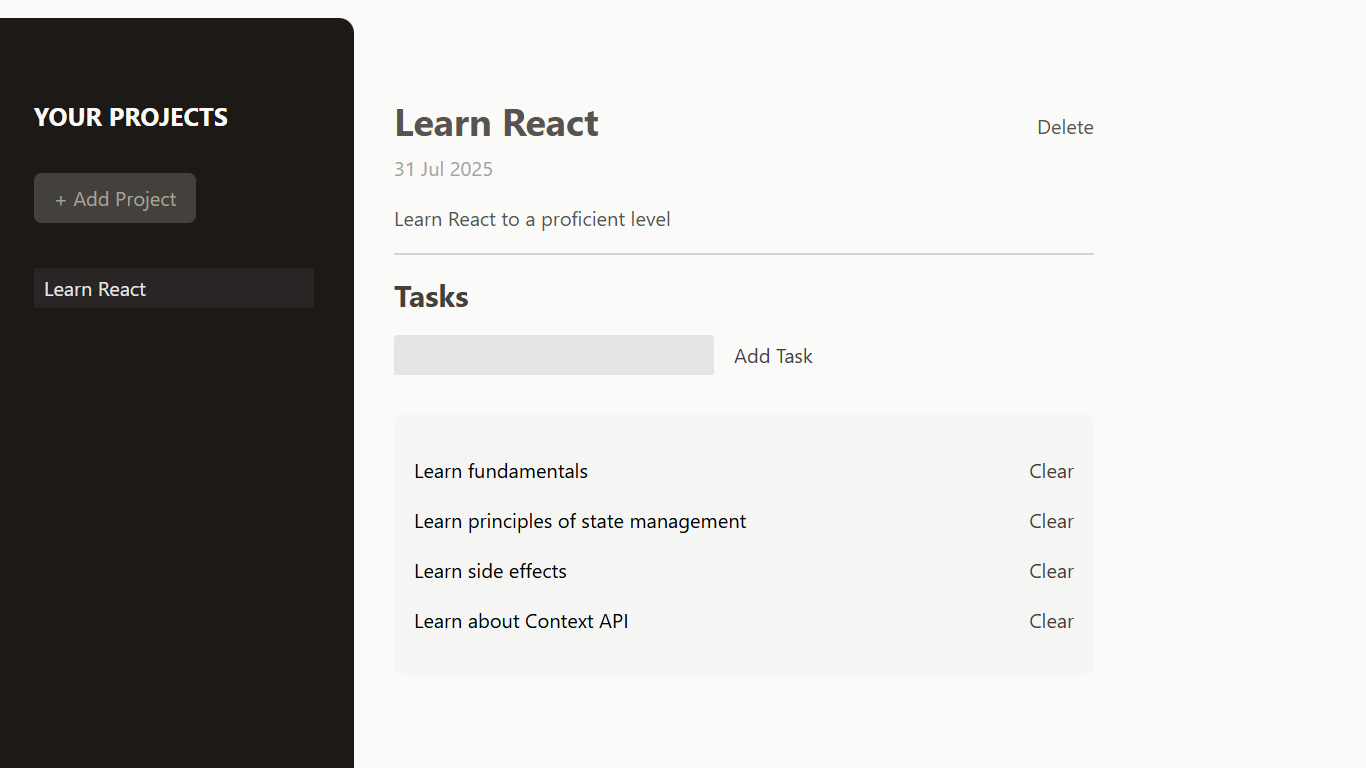
Task: Click the 31 Jul 2025 due date
Action: (x=443, y=169)
